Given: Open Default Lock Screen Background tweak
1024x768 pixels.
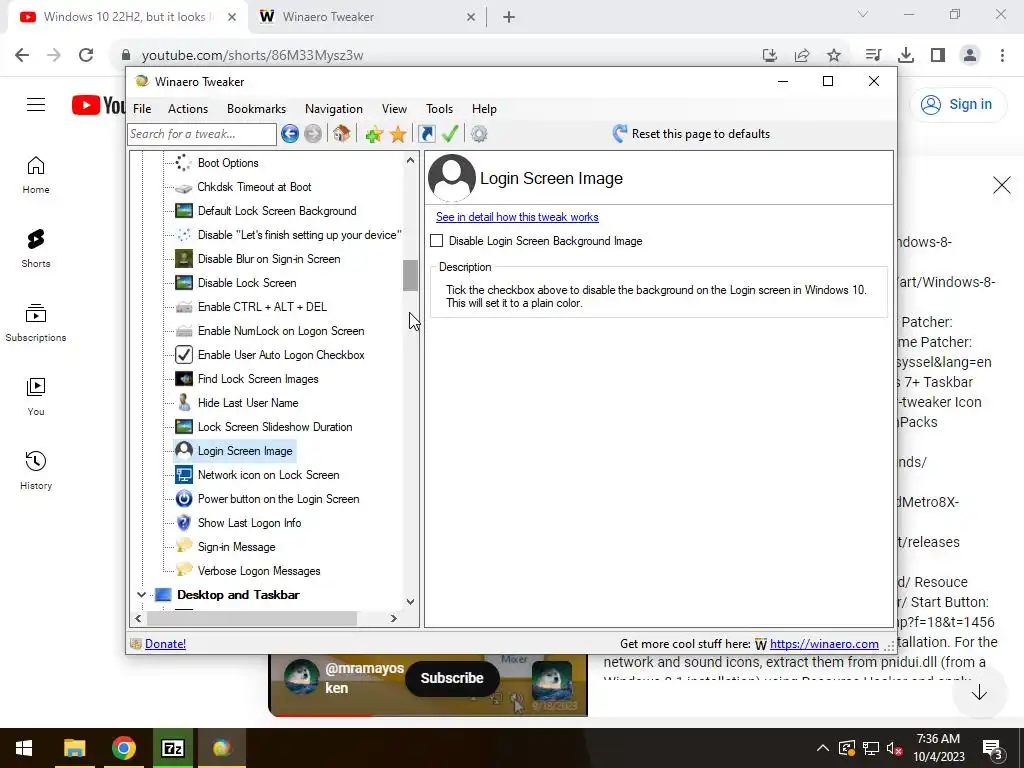Looking at the screenshot, I should (x=277, y=211).
